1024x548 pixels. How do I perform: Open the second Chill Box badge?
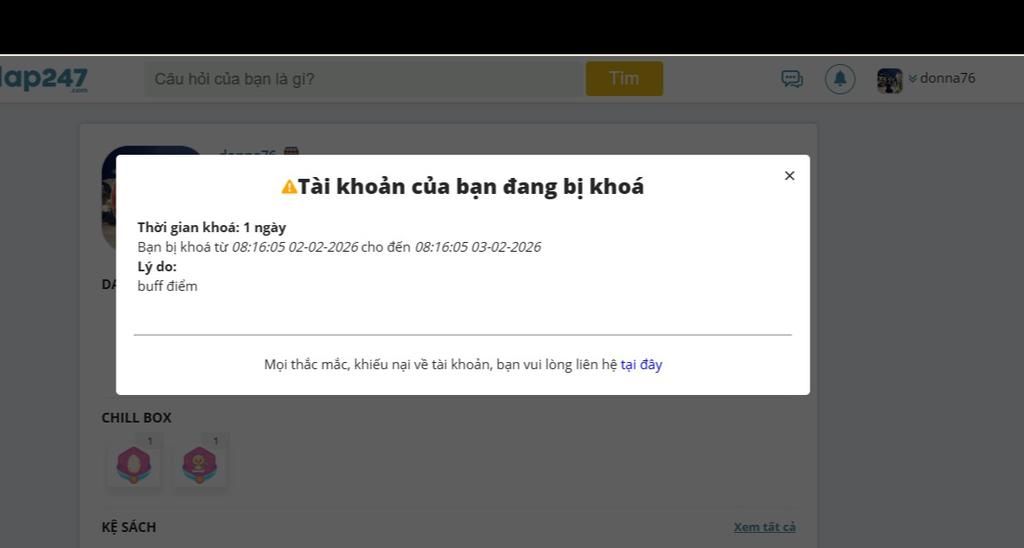coord(199,464)
